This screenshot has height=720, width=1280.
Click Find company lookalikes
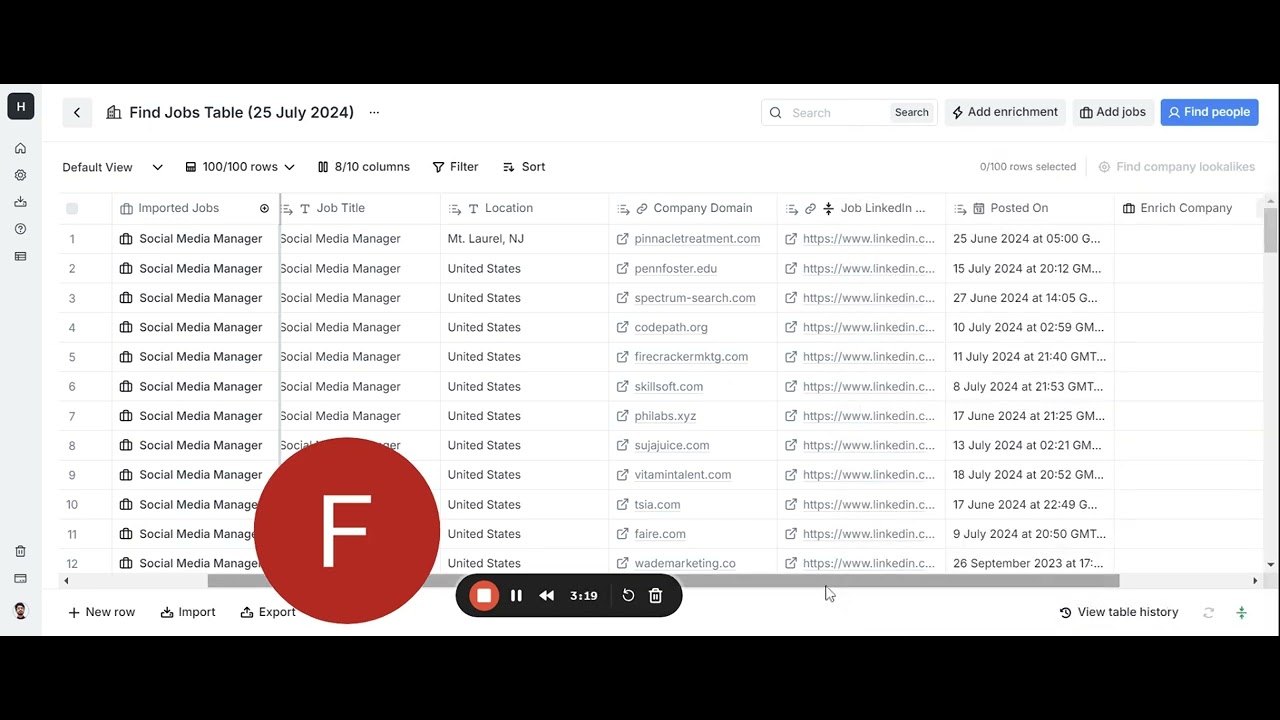1177,167
